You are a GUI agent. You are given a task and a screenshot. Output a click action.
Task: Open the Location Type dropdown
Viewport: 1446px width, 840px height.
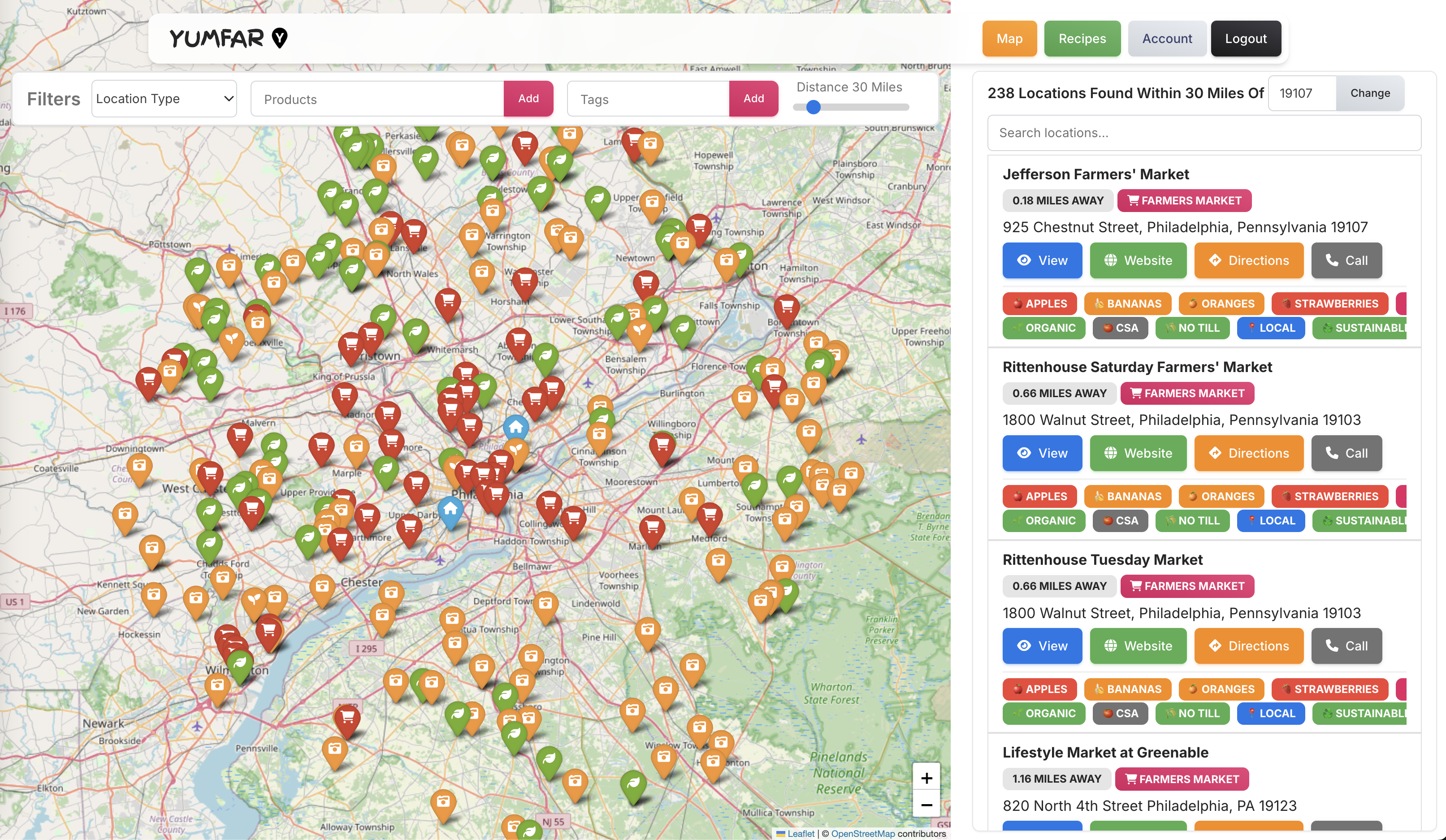[x=164, y=99]
